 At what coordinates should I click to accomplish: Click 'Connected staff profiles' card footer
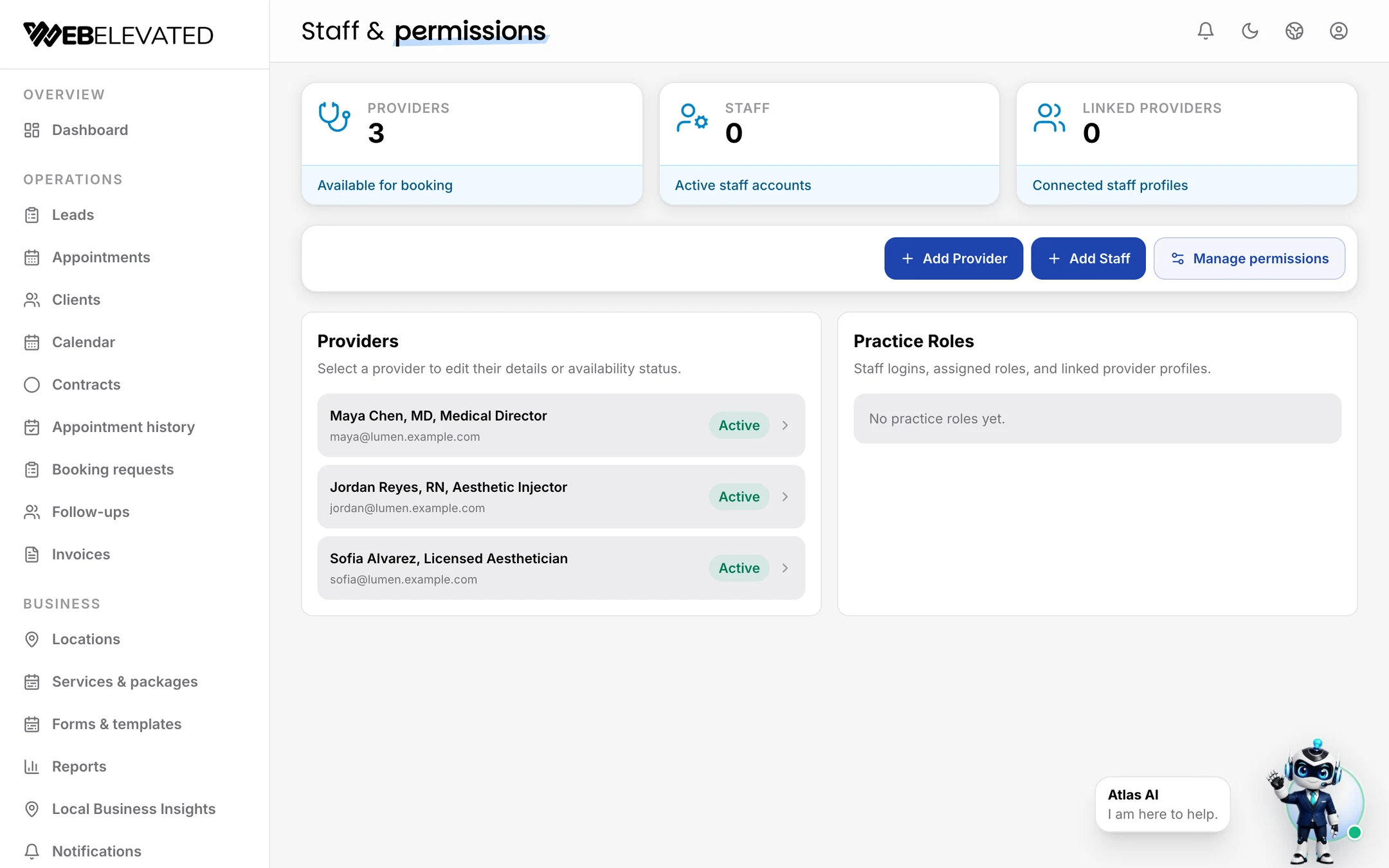(1187, 185)
